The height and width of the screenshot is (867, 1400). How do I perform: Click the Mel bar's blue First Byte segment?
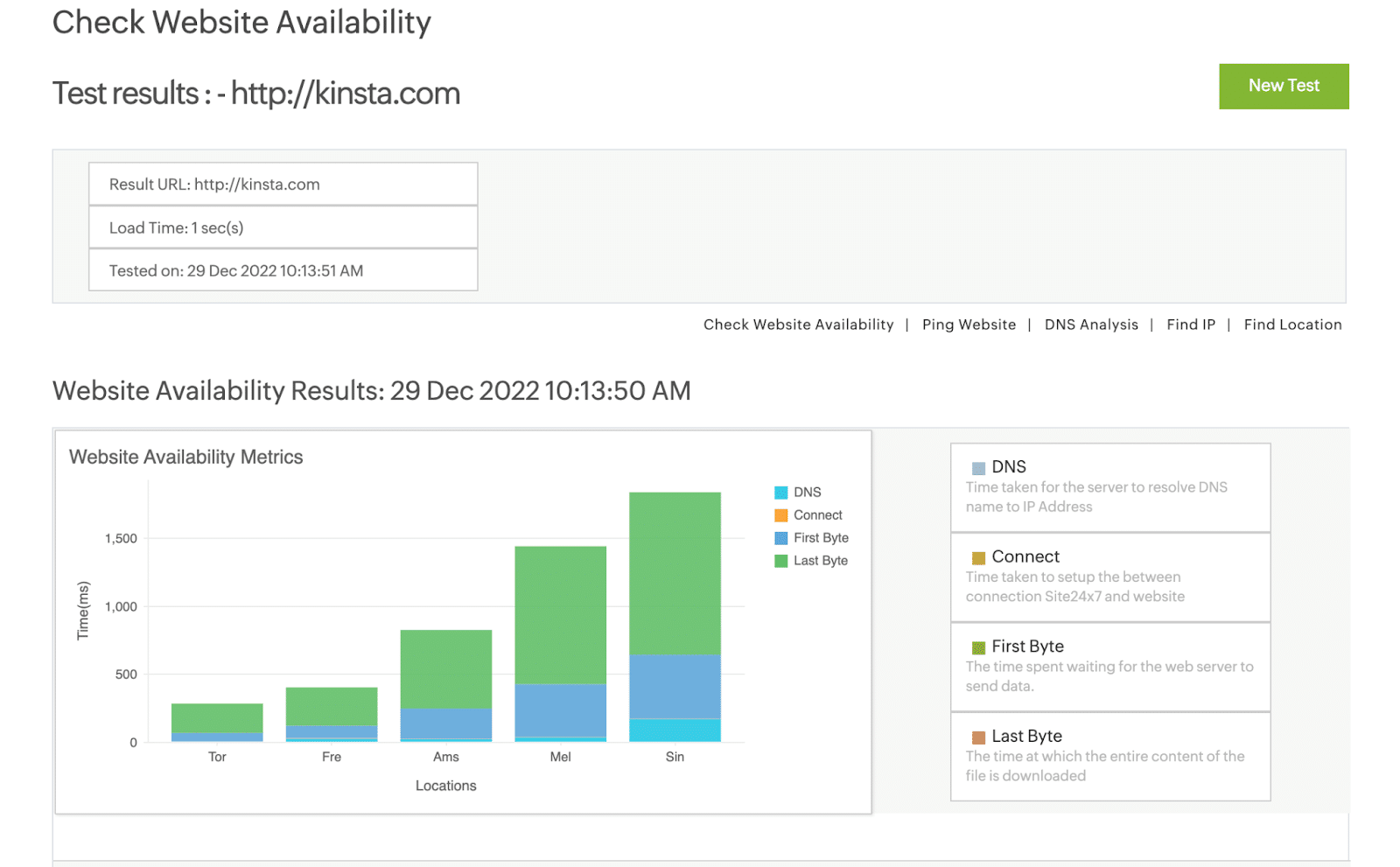pos(560,710)
